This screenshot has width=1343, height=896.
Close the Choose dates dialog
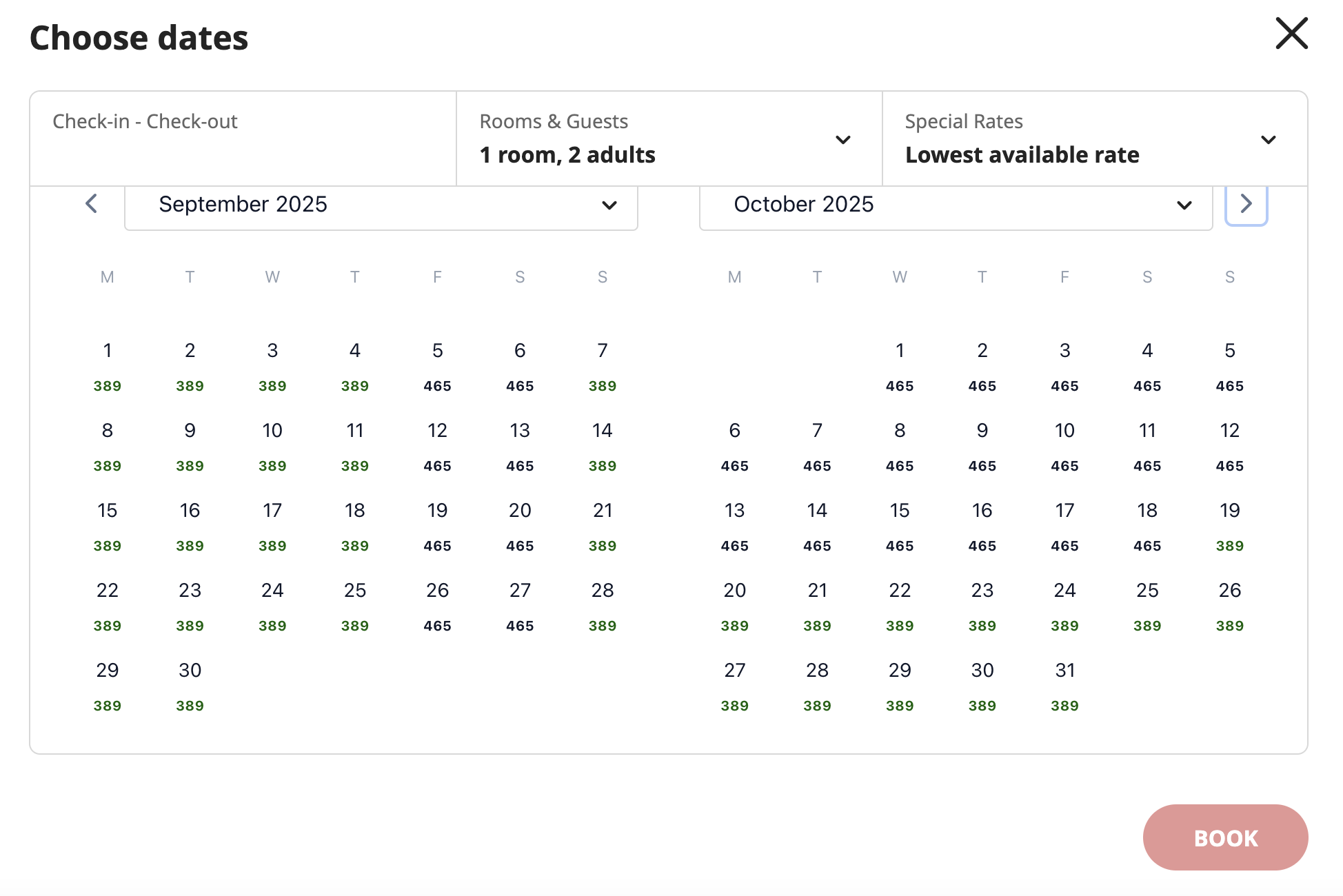(x=1291, y=34)
